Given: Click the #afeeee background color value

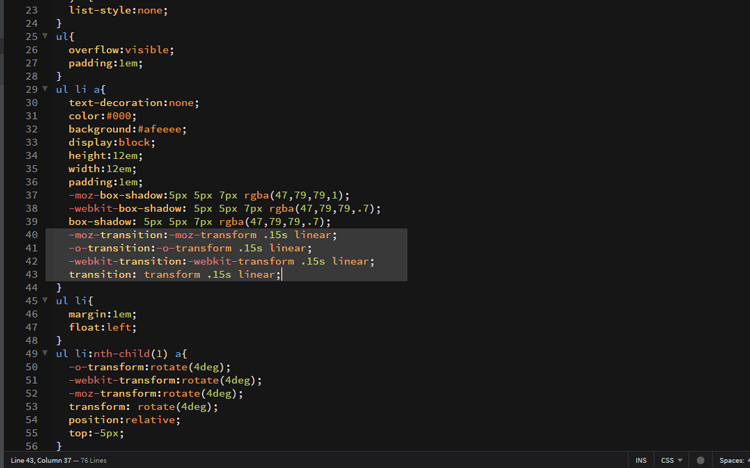Looking at the screenshot, I should (159, 129).
